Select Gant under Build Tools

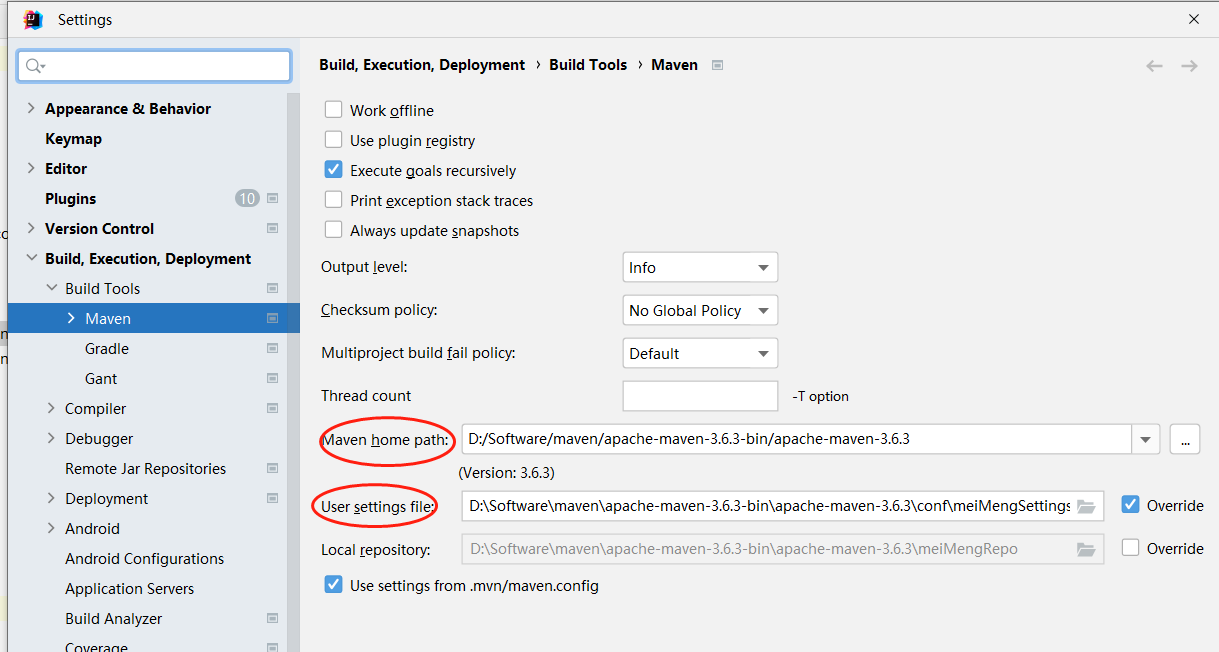[x=101, y=378]
